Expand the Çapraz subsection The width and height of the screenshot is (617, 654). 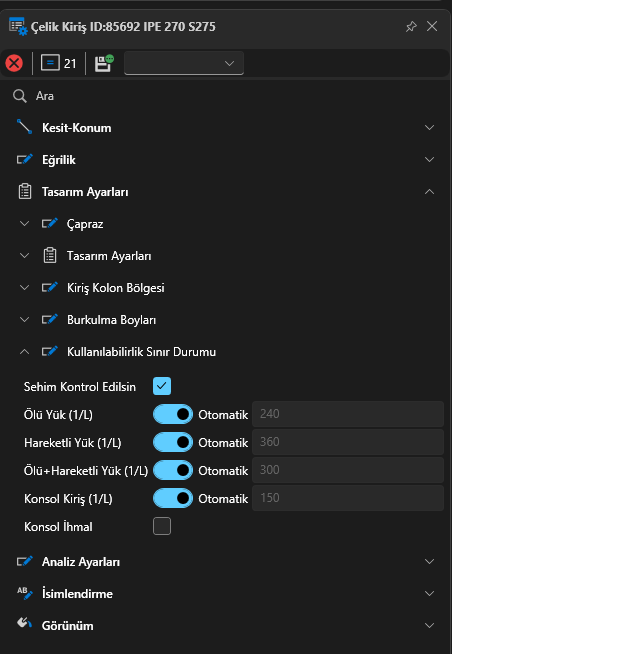coord(25,224)
